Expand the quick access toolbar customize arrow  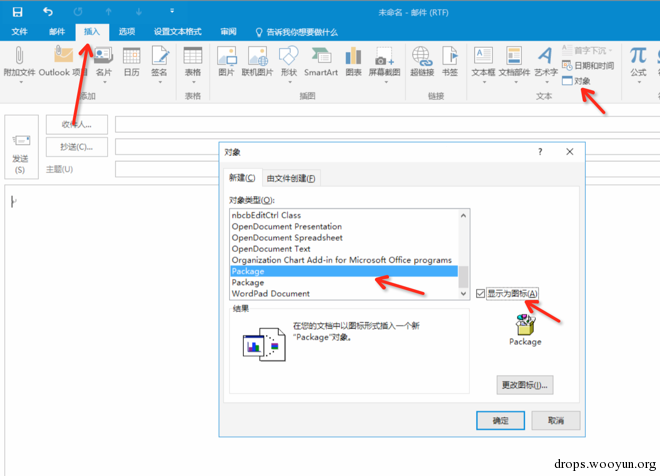click(172, 11)
